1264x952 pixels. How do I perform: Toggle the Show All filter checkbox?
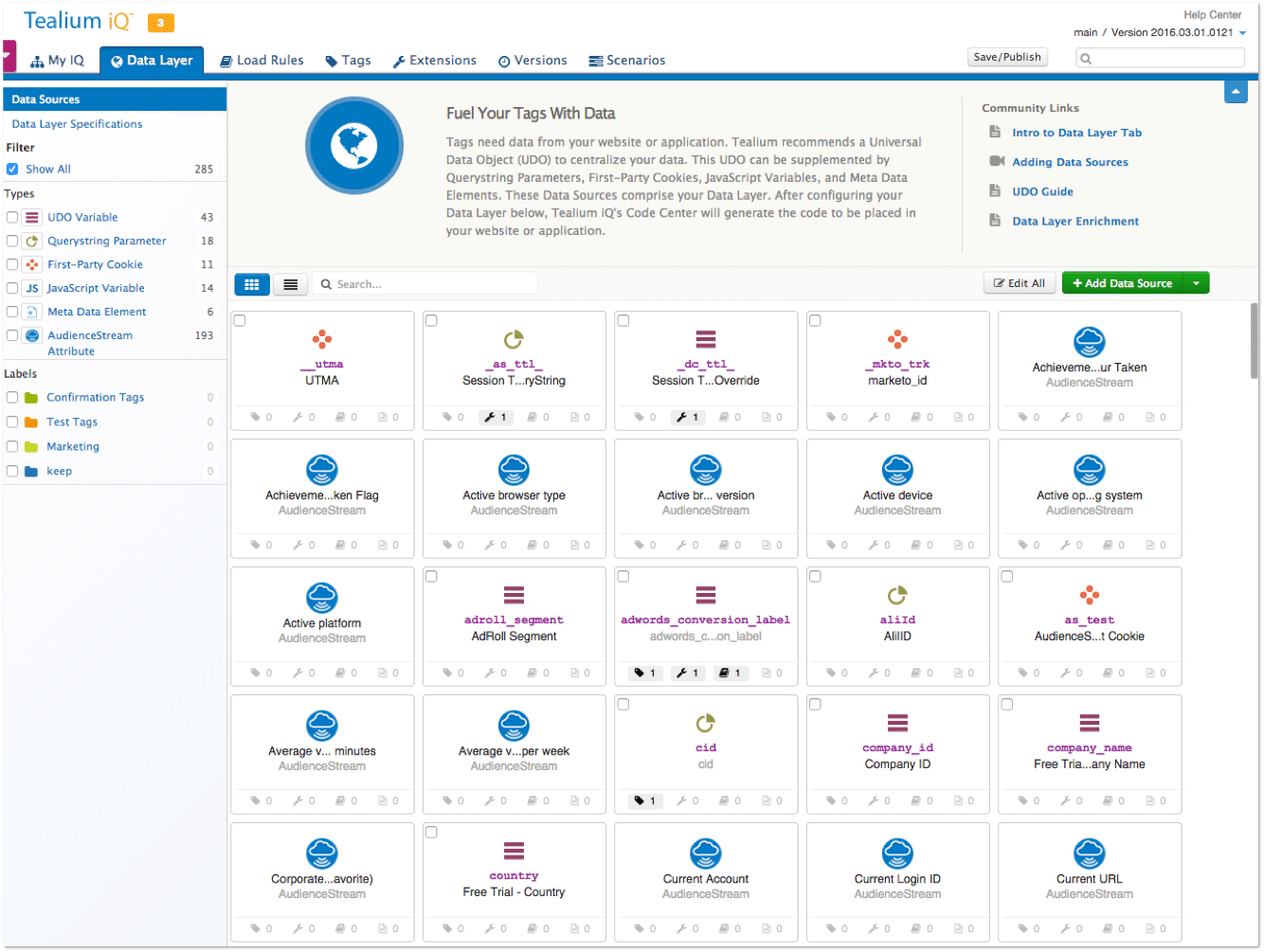[x=12, y=169]
